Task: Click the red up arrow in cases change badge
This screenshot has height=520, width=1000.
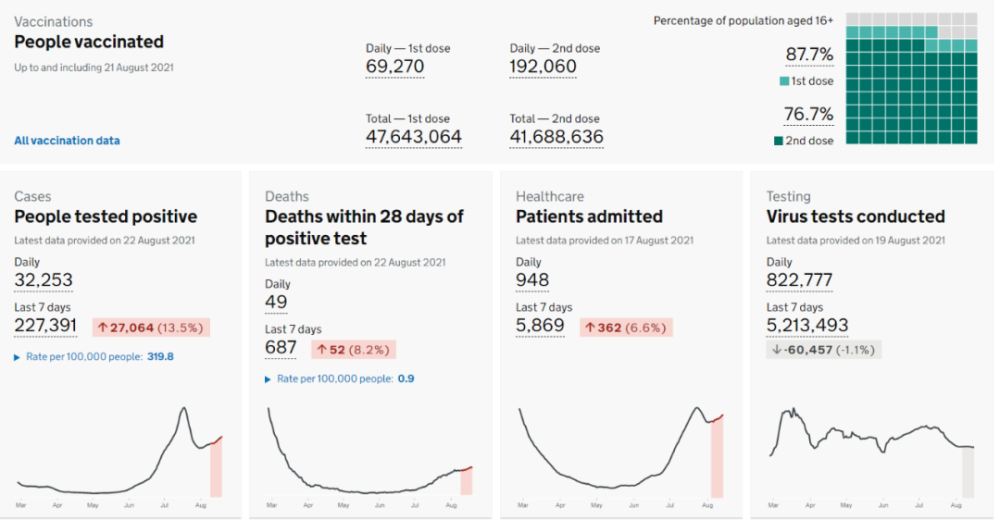Action: pyautogui.click(x=102, y=328)
